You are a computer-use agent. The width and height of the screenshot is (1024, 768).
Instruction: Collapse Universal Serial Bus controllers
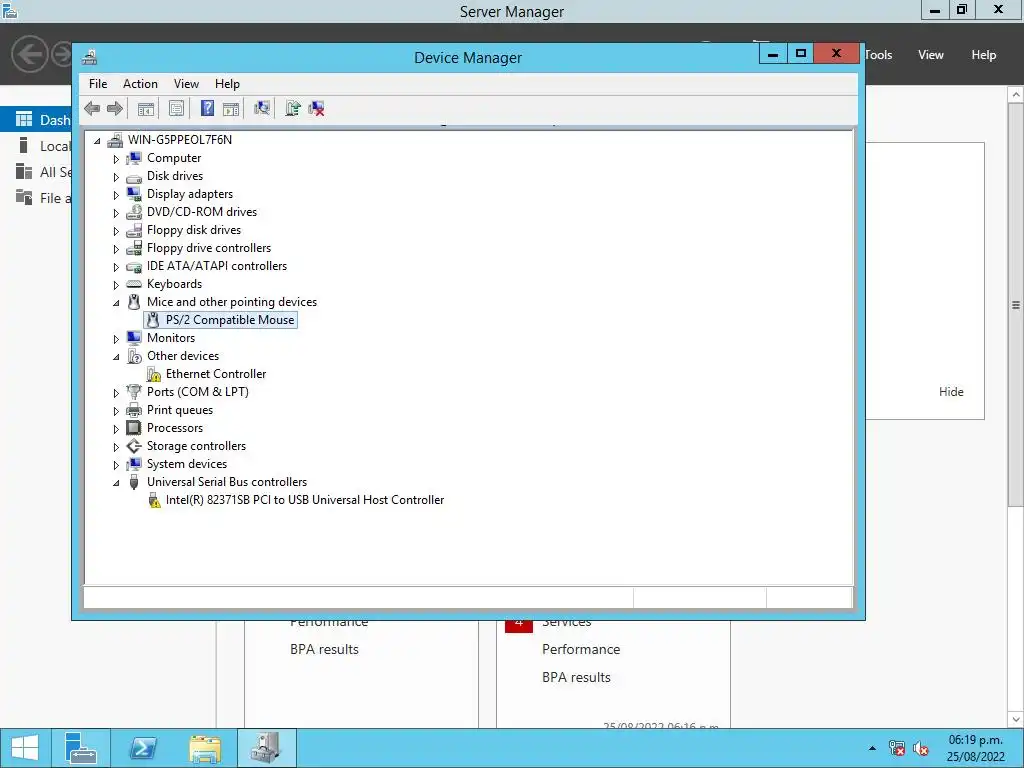(116, 483)
